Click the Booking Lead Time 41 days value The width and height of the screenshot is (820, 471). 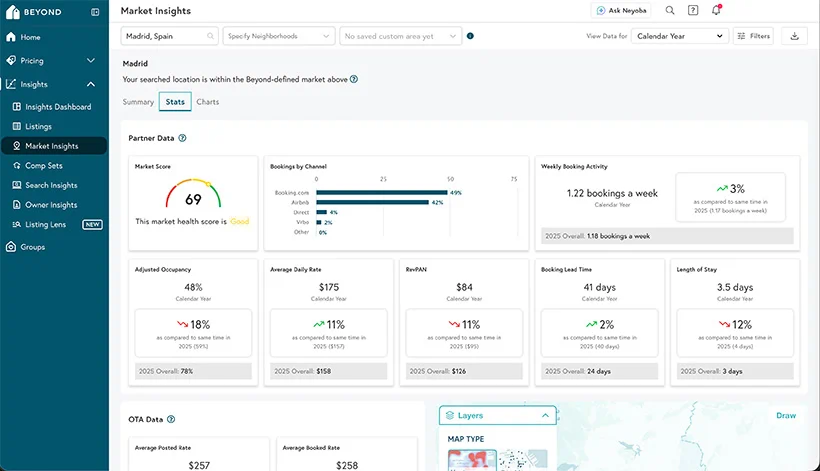pos(600,287)
